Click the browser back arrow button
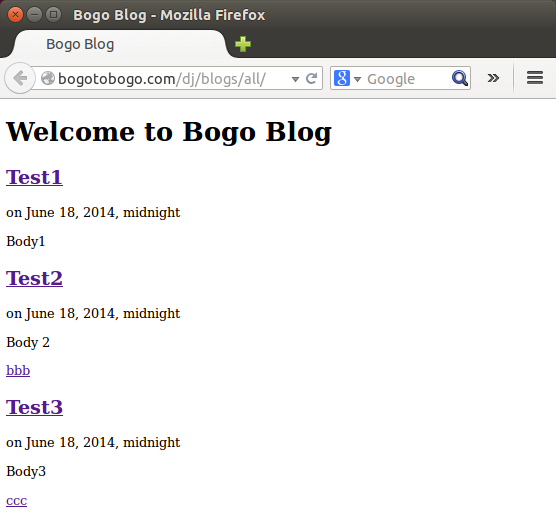556x520 pixels. (20, 78)
